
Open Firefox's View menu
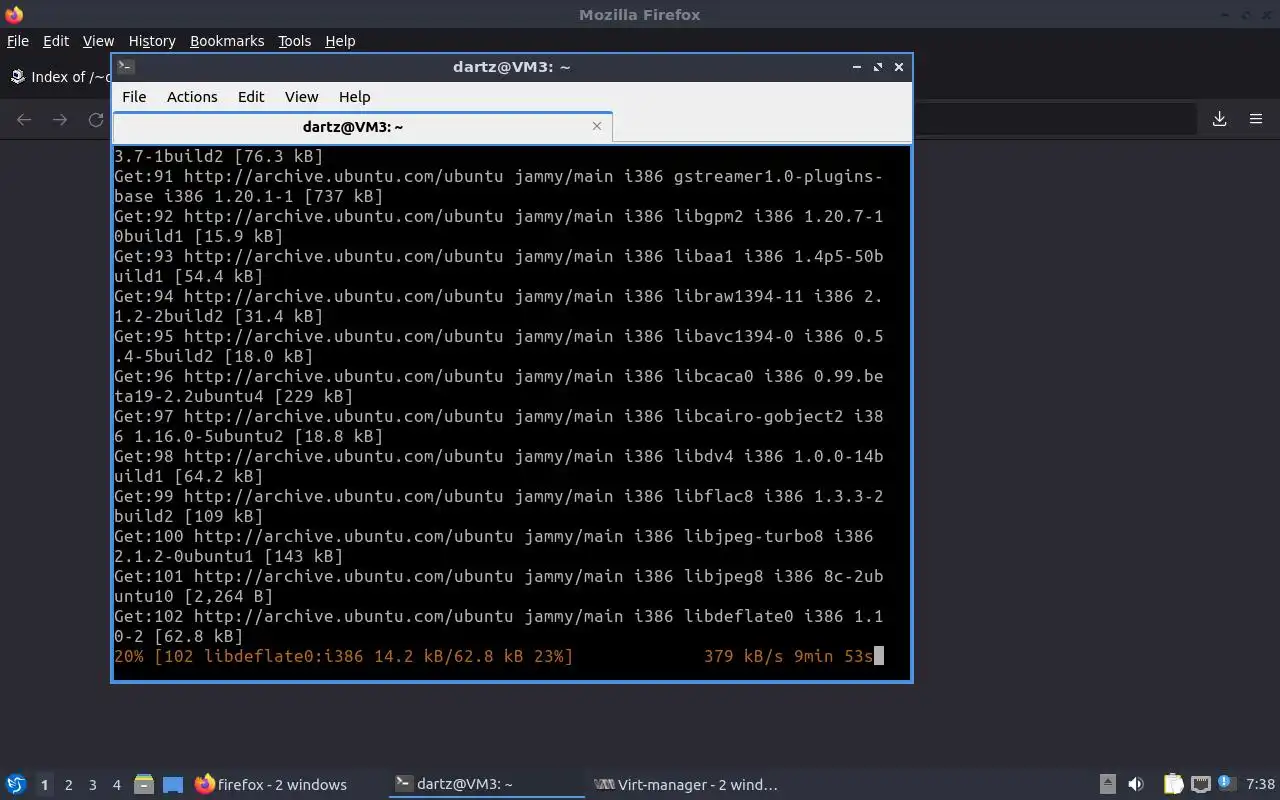pos(98,41)
